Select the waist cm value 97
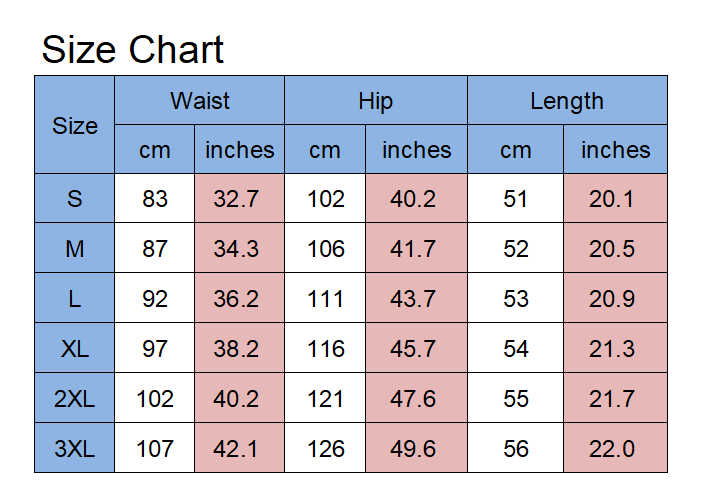 (x=155, y=349)
